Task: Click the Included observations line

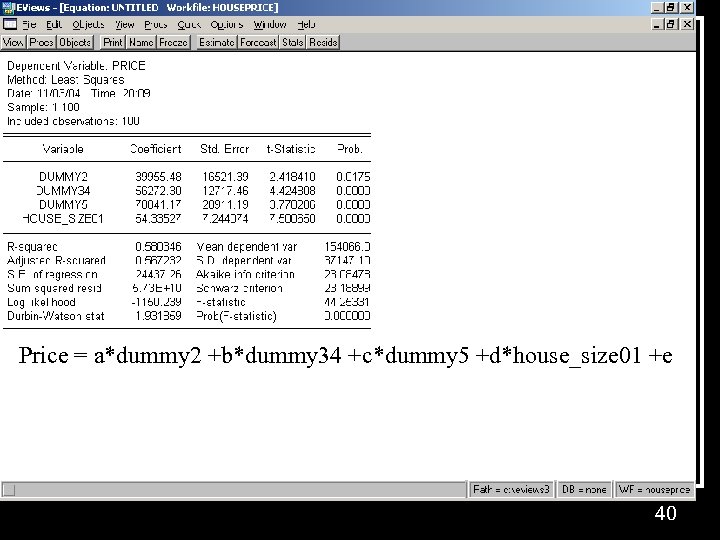Action: pyautogui.click(x=73, y=121)
